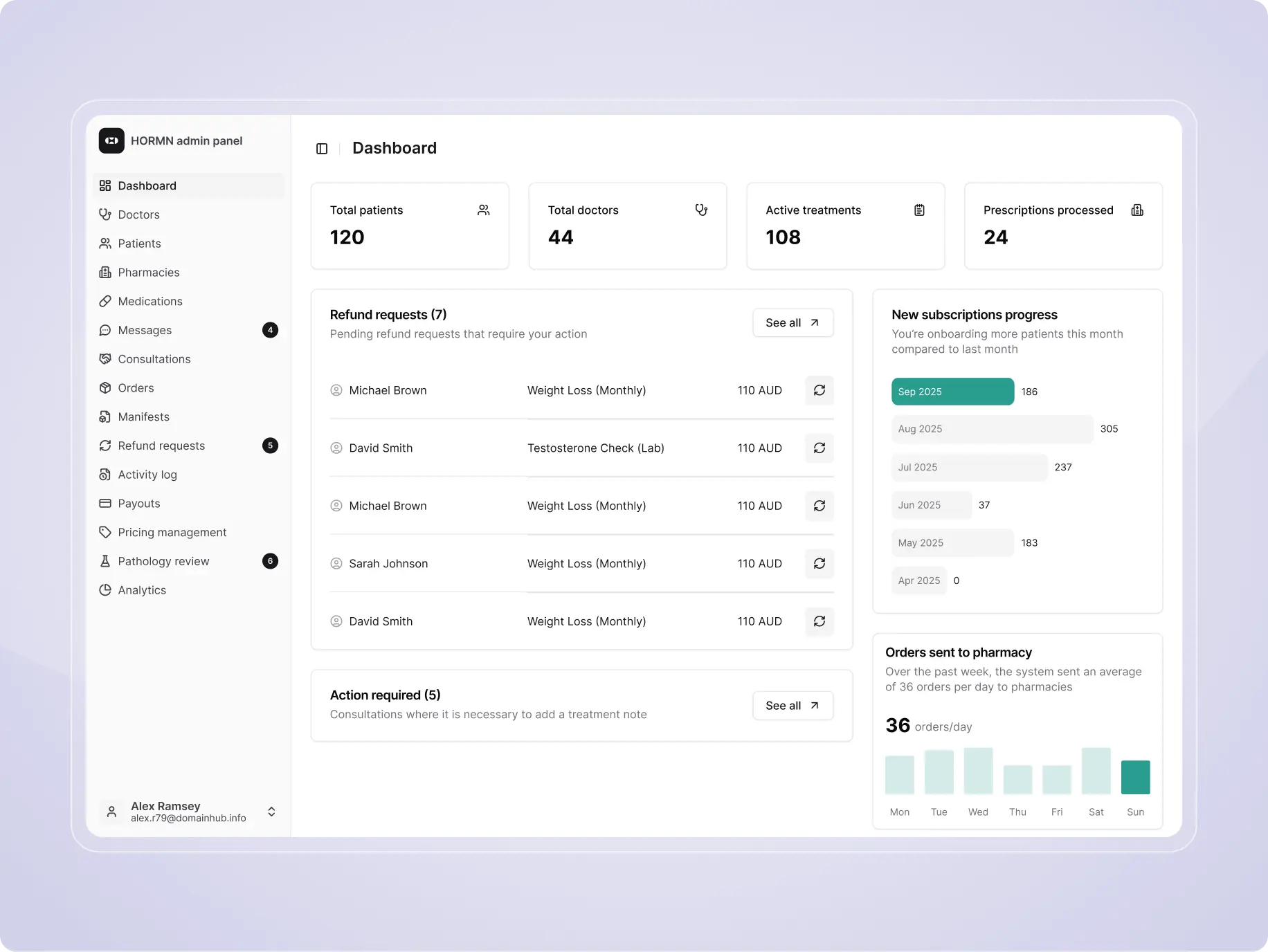Screen dimensions: 1268x952
Task: Click the HORMN admin panel logo
Action: tap(111, 140)
